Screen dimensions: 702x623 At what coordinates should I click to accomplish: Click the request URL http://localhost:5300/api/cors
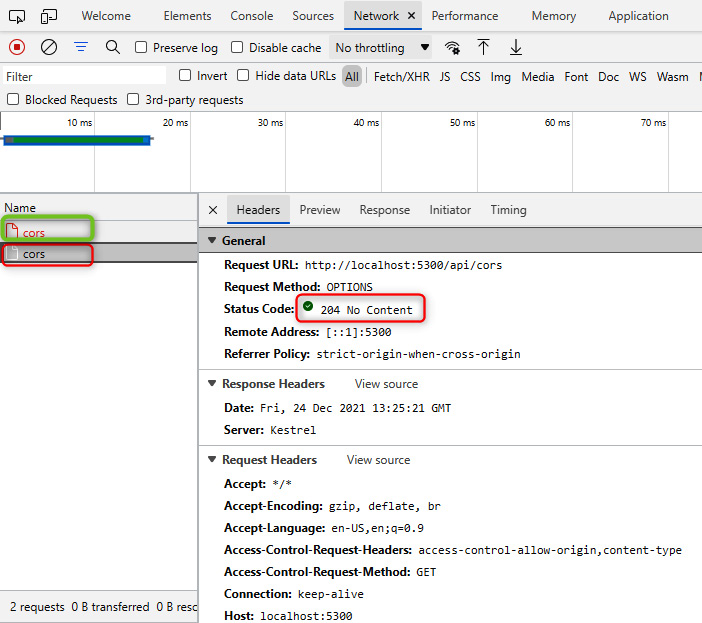403,265
